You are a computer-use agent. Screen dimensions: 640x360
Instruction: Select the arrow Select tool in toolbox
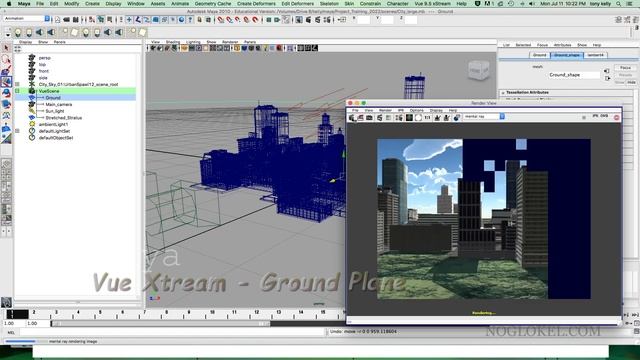[6, 48]
